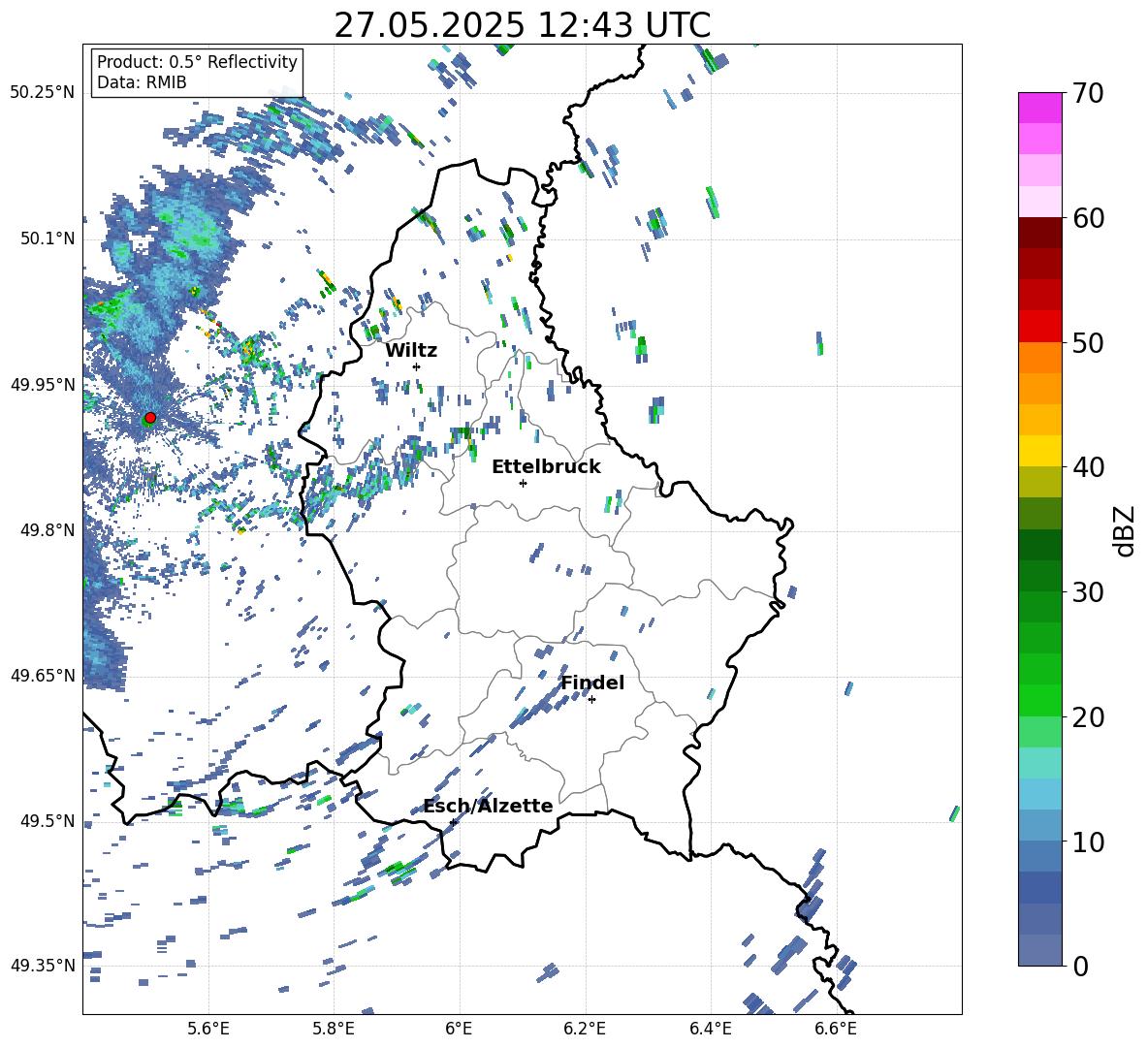The image size is (1148, 1048).
Task: Click the cross marker below Wiltz label
Action: tap(417, 366)
